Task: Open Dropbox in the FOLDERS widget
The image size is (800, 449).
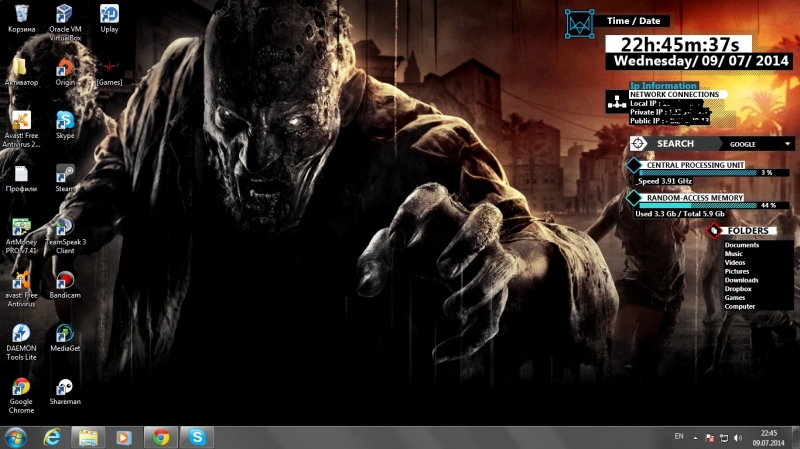Action: click(x=738, y=289)
